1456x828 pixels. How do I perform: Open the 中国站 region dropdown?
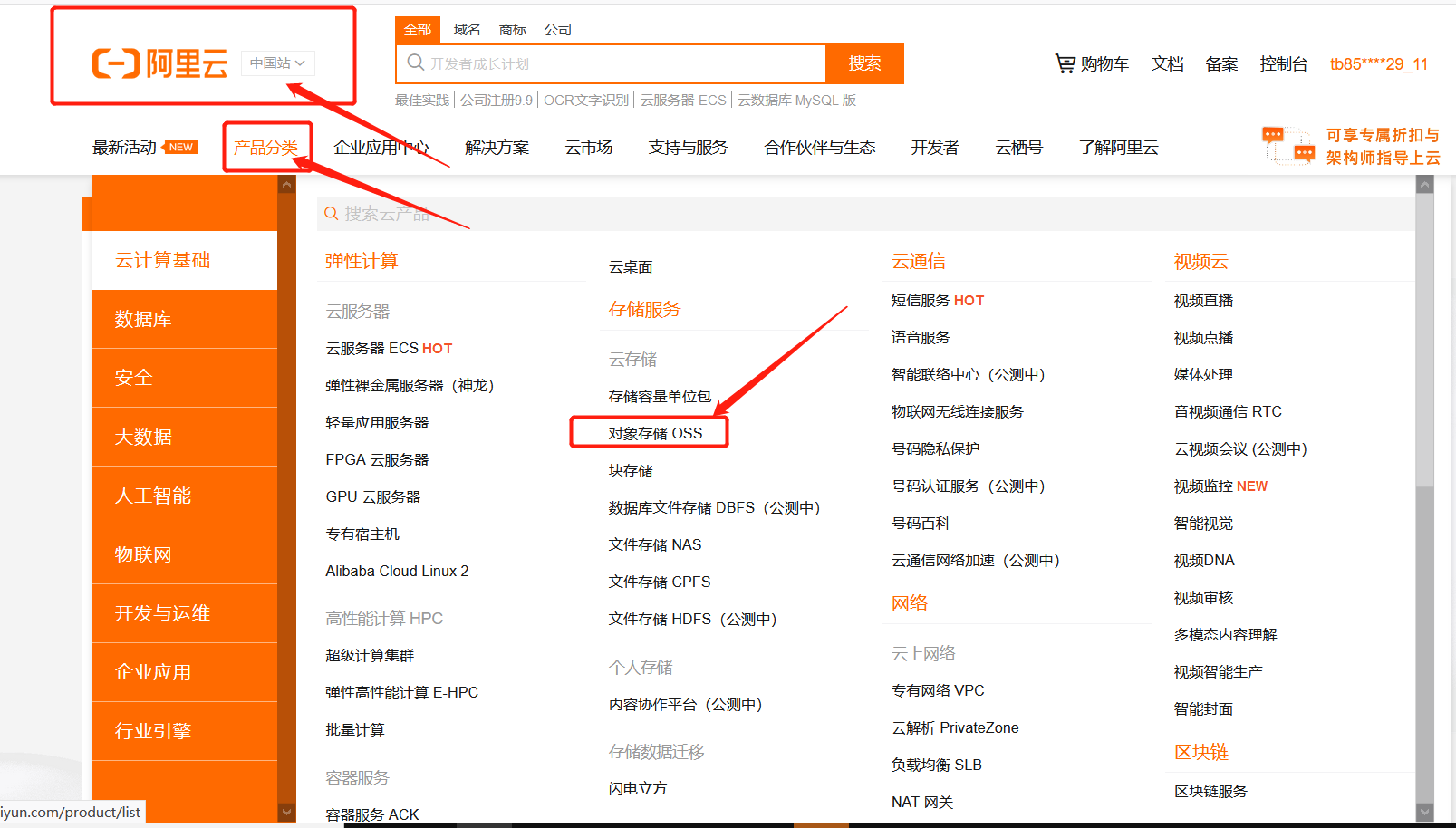(x=278, y=63)
